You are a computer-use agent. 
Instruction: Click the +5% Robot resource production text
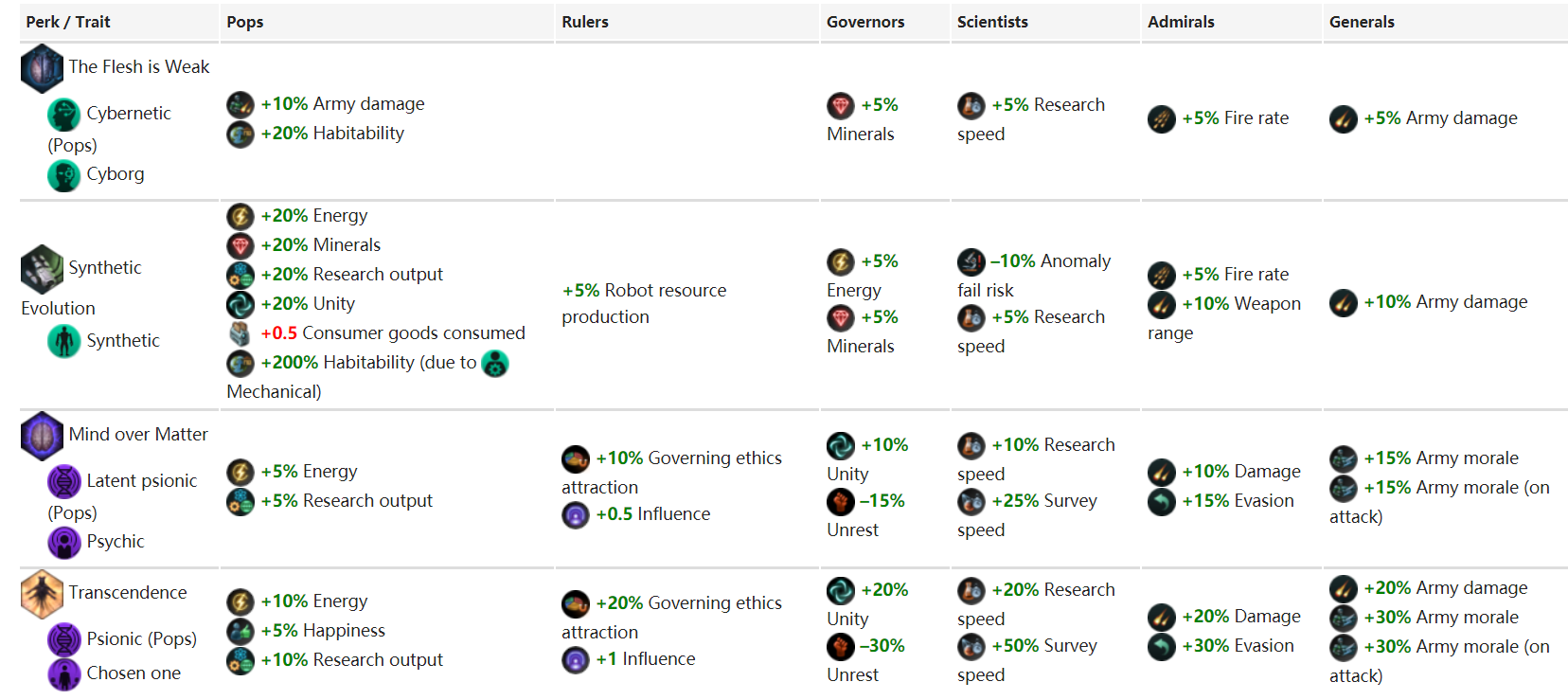coord(645,304)
